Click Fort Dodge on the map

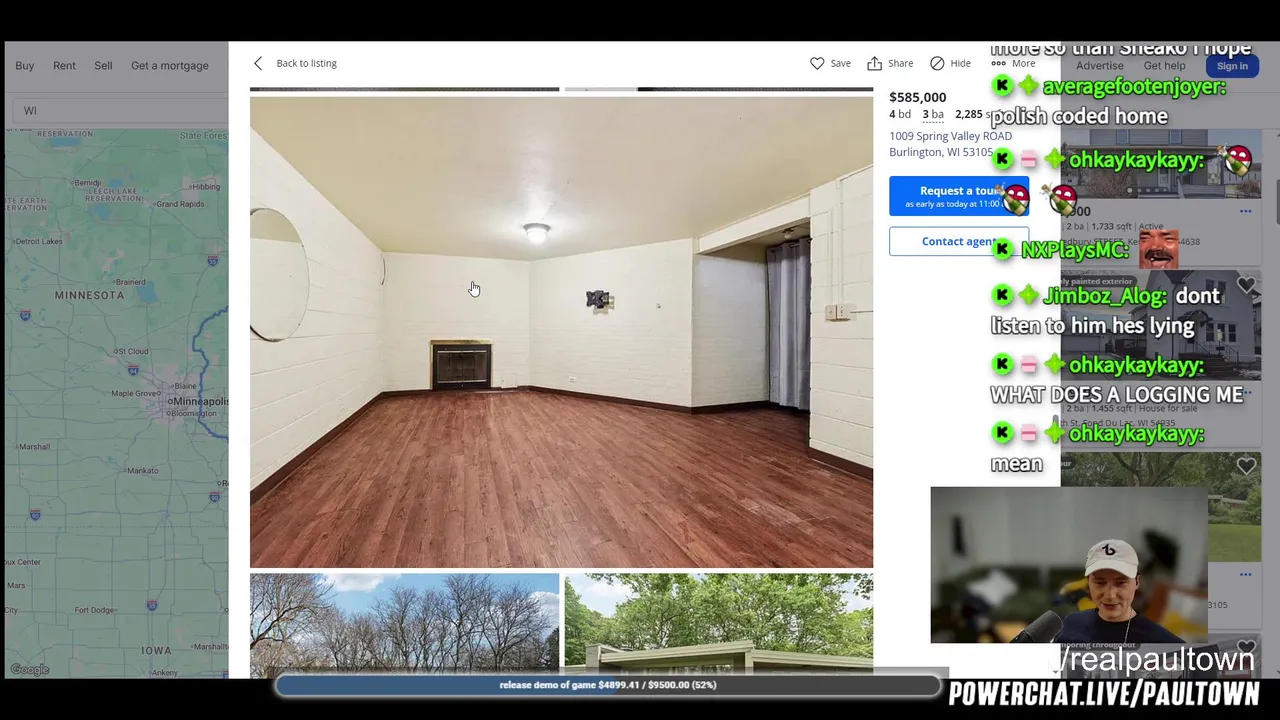click(x=95, y=610)
